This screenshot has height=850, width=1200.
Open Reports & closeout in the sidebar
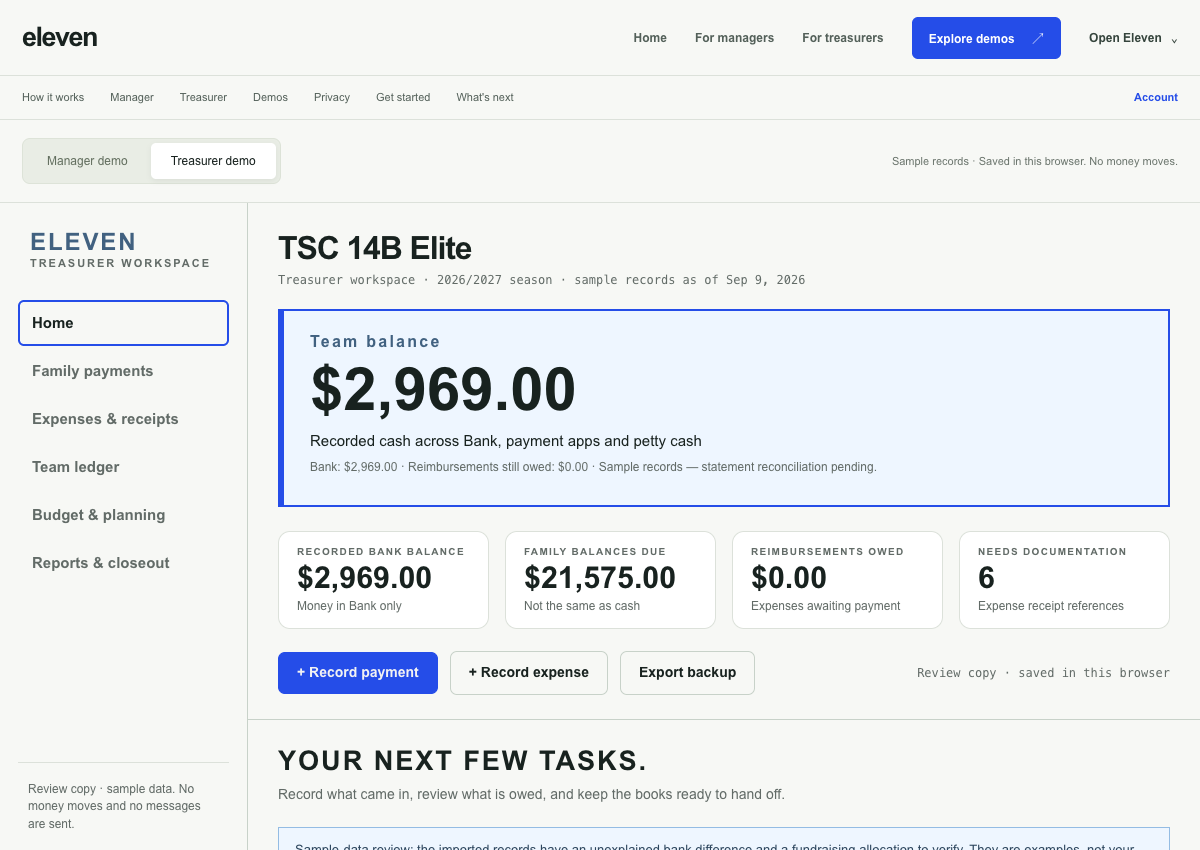tap(123, 563)
